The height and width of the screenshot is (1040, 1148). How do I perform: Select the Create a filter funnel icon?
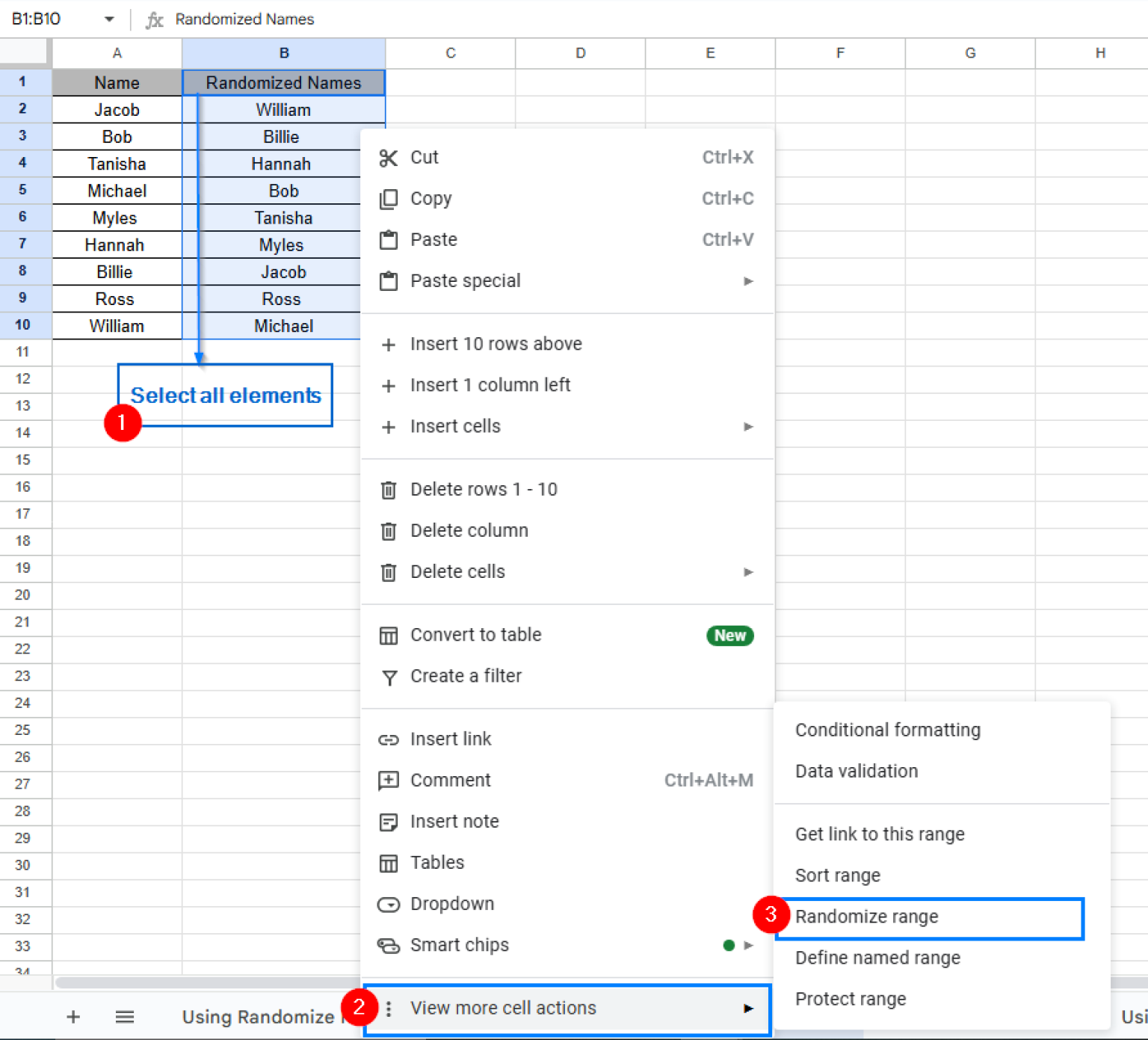389,676
